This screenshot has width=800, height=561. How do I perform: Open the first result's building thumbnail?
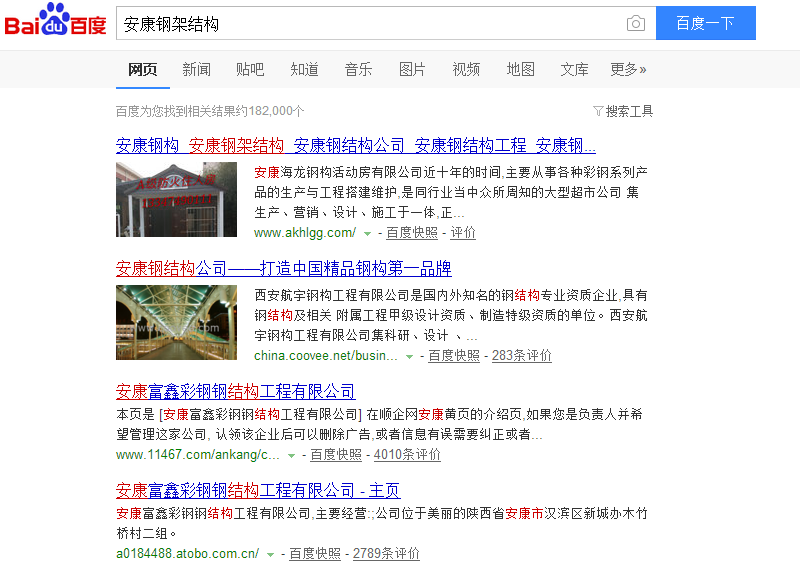[x=176, y=199]
